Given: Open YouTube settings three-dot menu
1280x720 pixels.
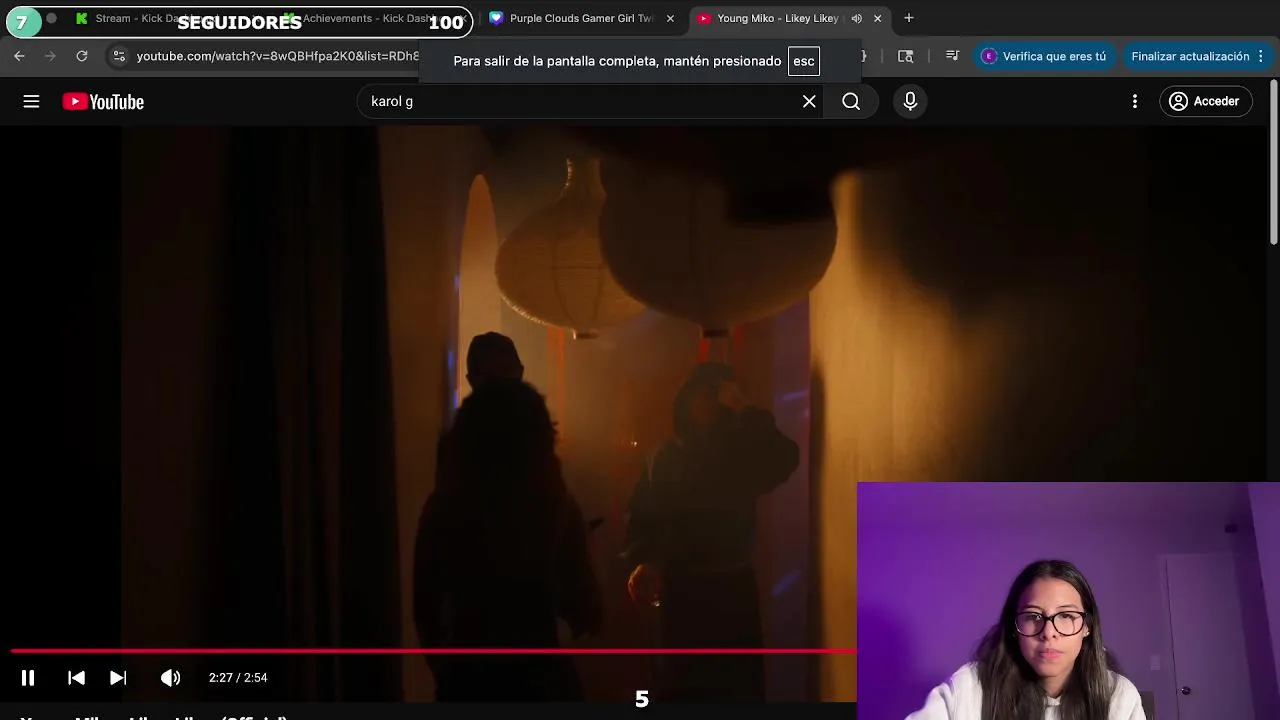Looking at the screenshot, I should click(x=1134, y=101).
